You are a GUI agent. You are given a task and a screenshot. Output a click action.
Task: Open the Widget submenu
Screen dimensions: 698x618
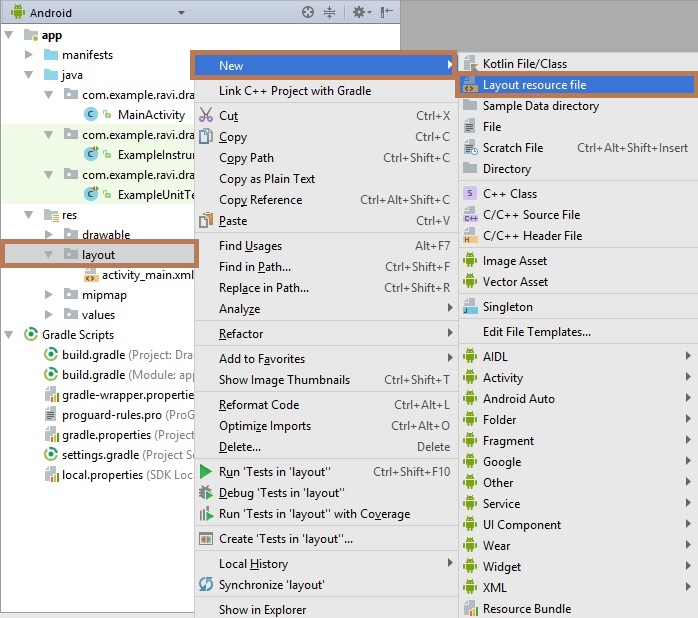pos(578,566)
